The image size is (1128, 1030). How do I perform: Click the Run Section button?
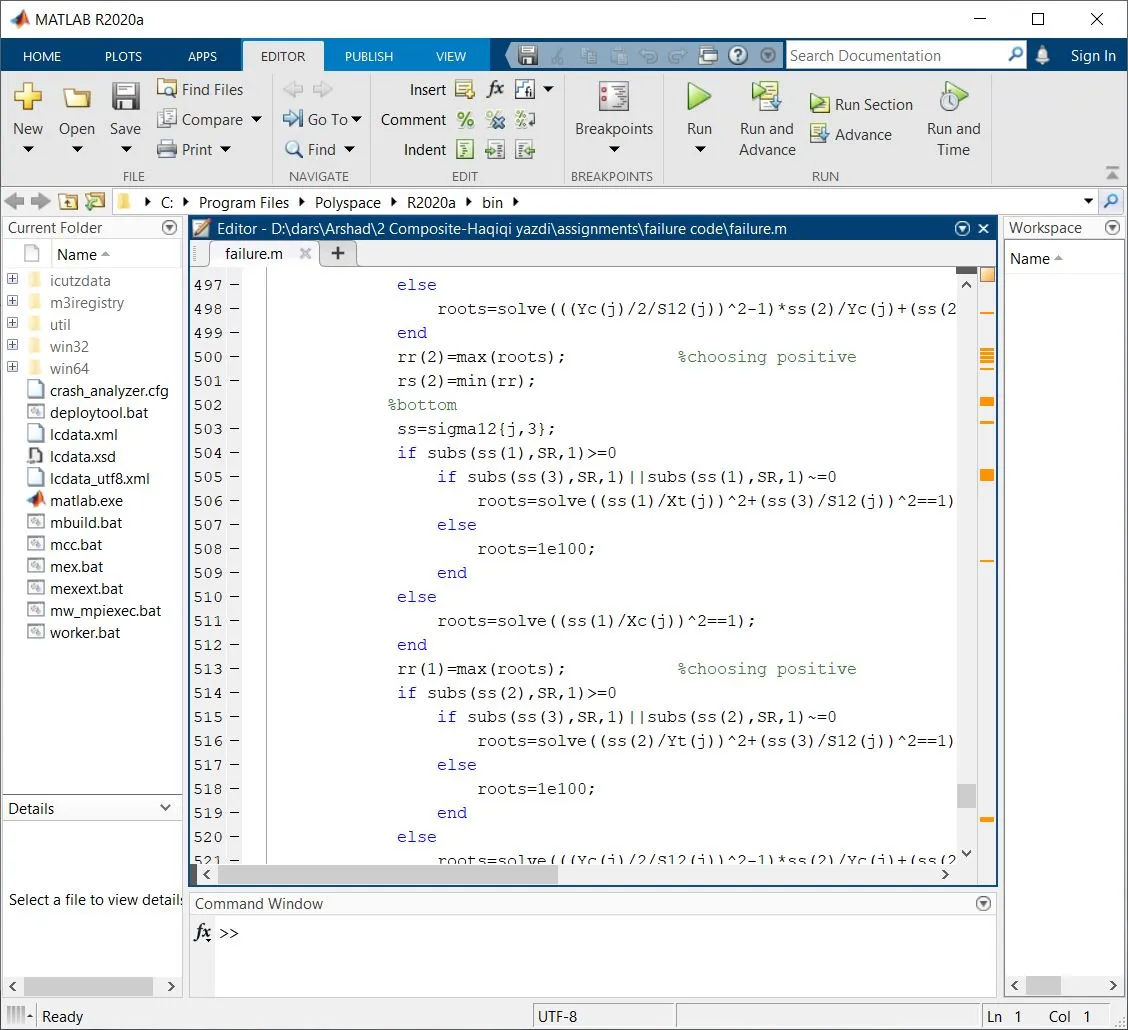(x=862, y=104)
